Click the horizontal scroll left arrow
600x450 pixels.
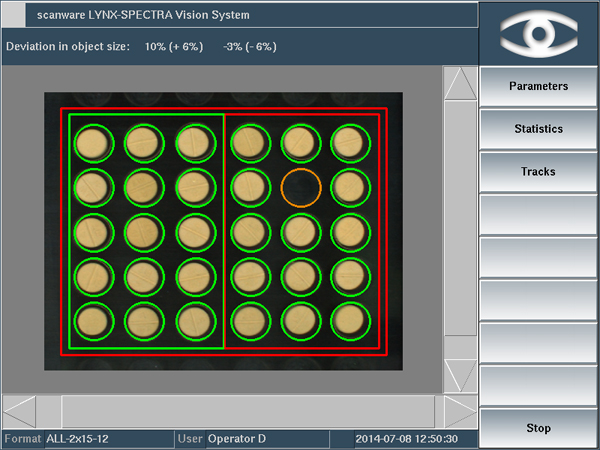(x=20, y=411)
